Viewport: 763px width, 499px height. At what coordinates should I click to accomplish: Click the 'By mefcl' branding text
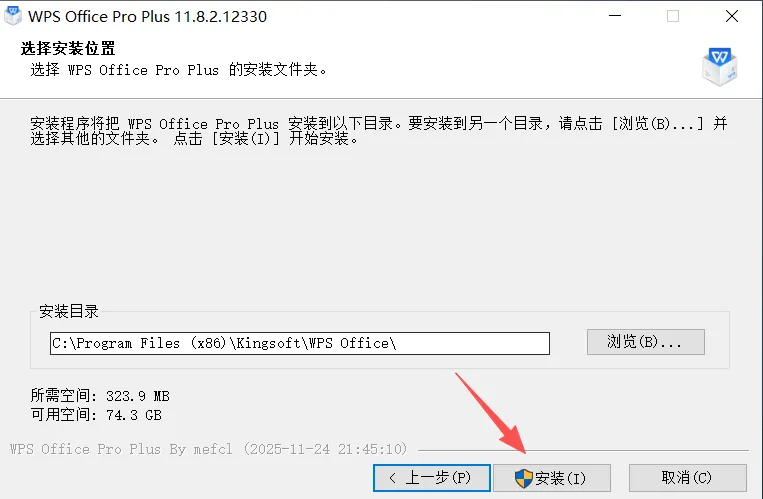[x=201, y=449]
